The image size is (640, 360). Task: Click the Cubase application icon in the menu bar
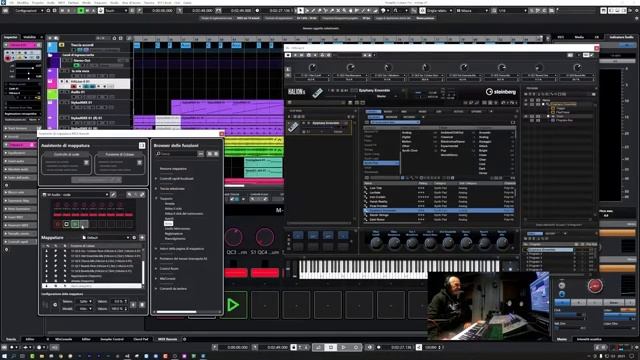pos(3,2)
